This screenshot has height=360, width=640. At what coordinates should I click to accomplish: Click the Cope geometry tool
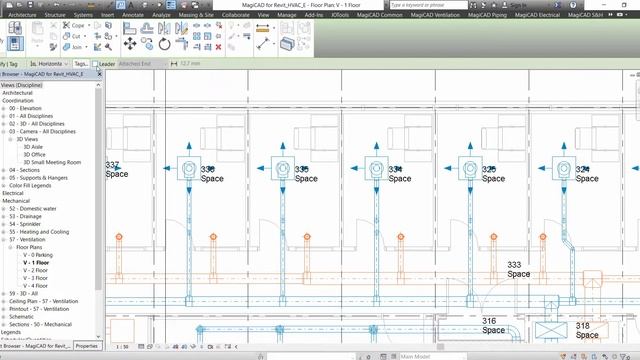click(73, 25)
